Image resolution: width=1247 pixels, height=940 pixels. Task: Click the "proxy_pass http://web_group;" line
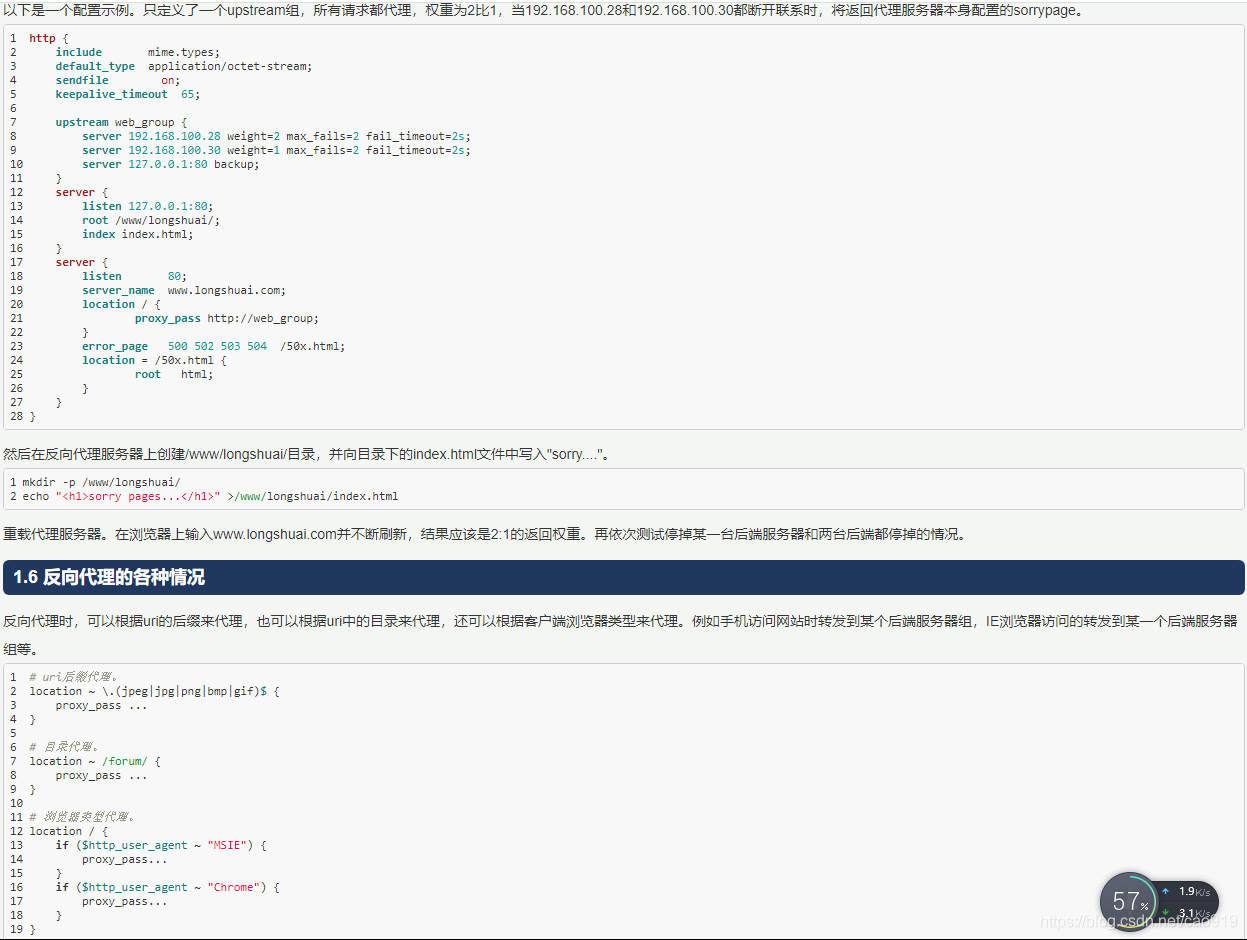(227, 318)
